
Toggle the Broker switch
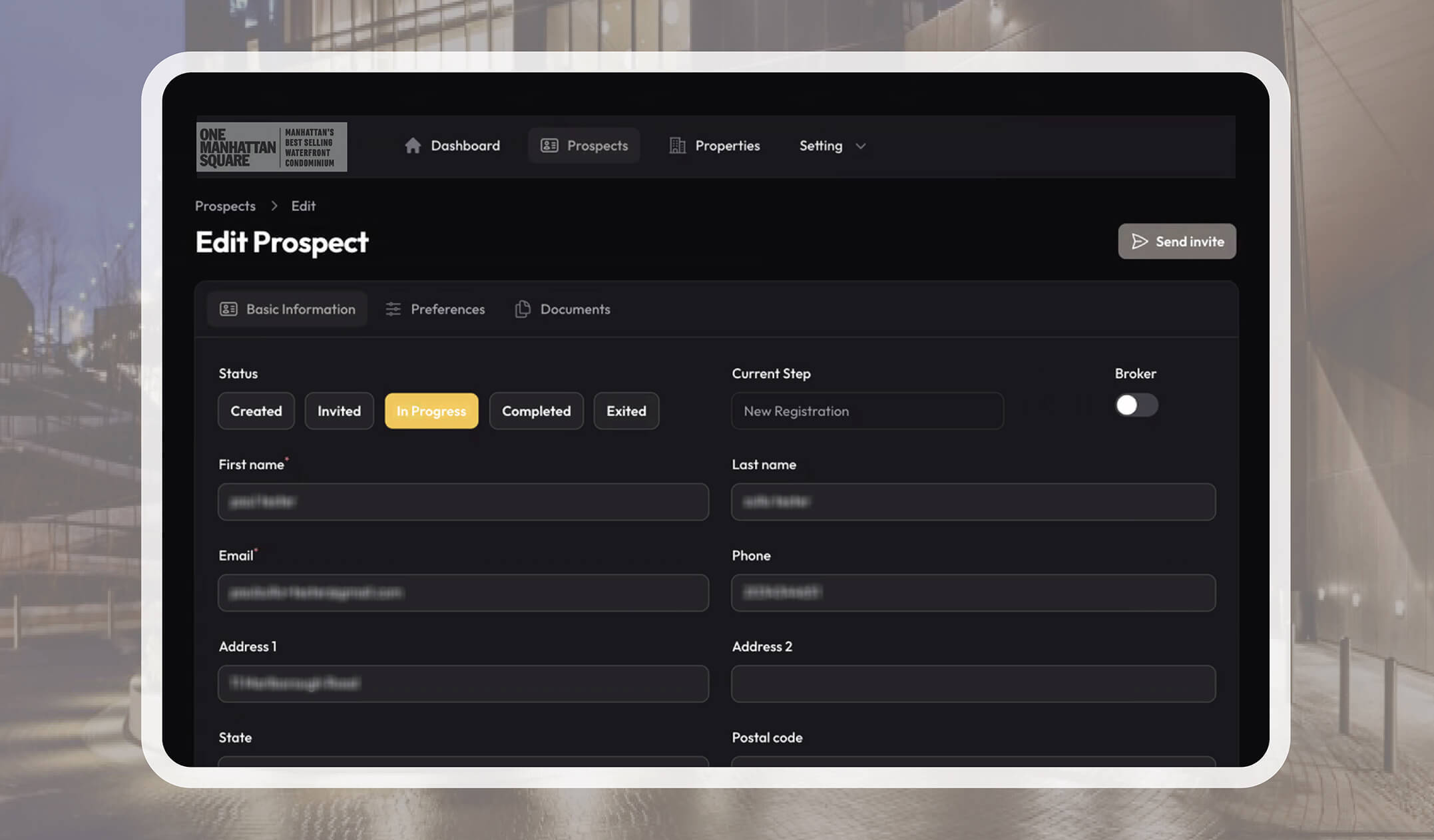point(1136,405)
